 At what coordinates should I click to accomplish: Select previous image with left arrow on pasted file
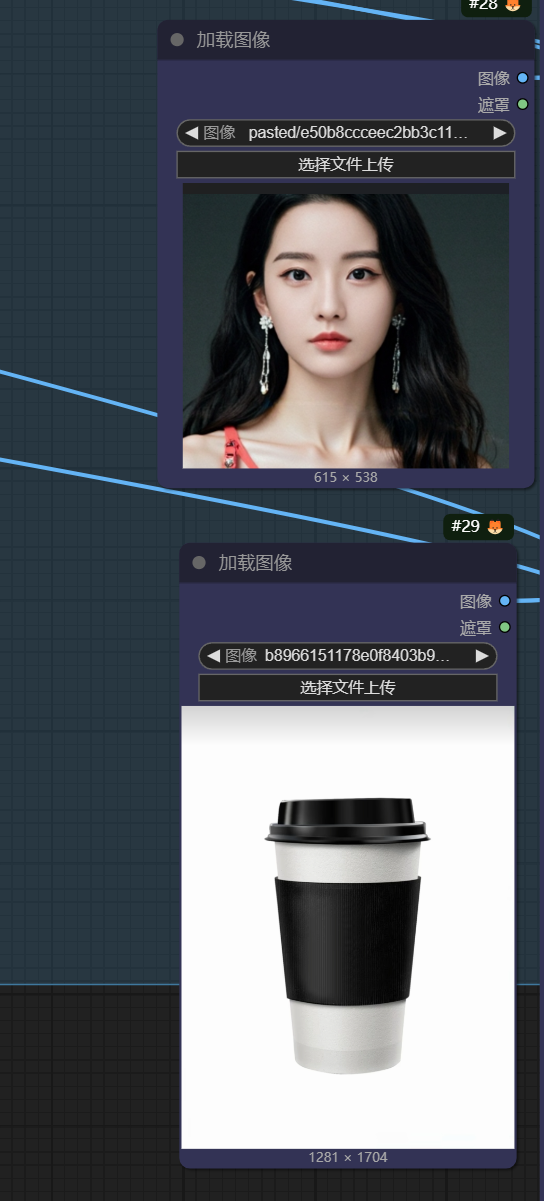[191, 133]
